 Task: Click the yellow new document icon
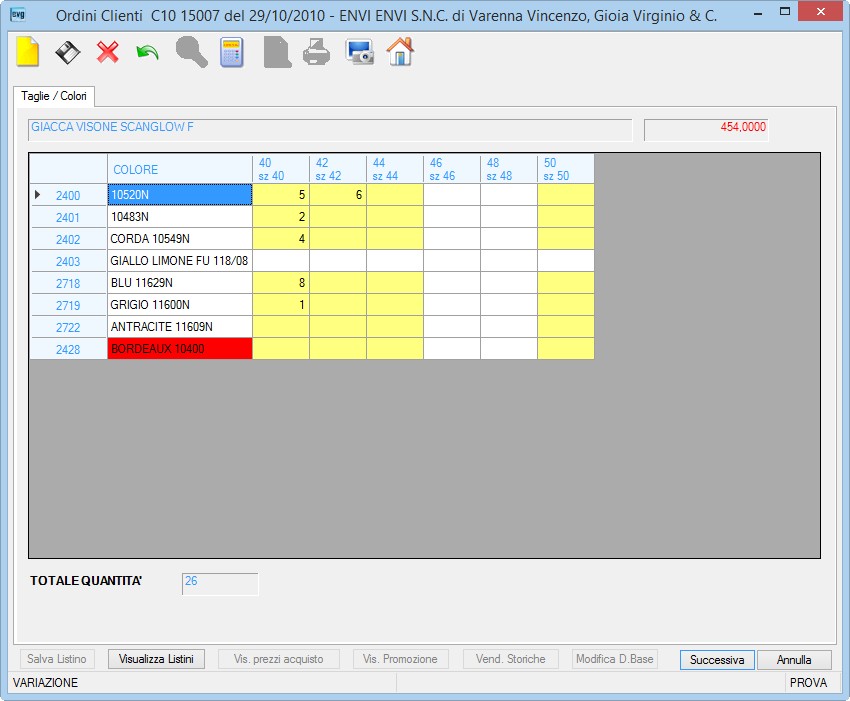[x=28, y=52]
